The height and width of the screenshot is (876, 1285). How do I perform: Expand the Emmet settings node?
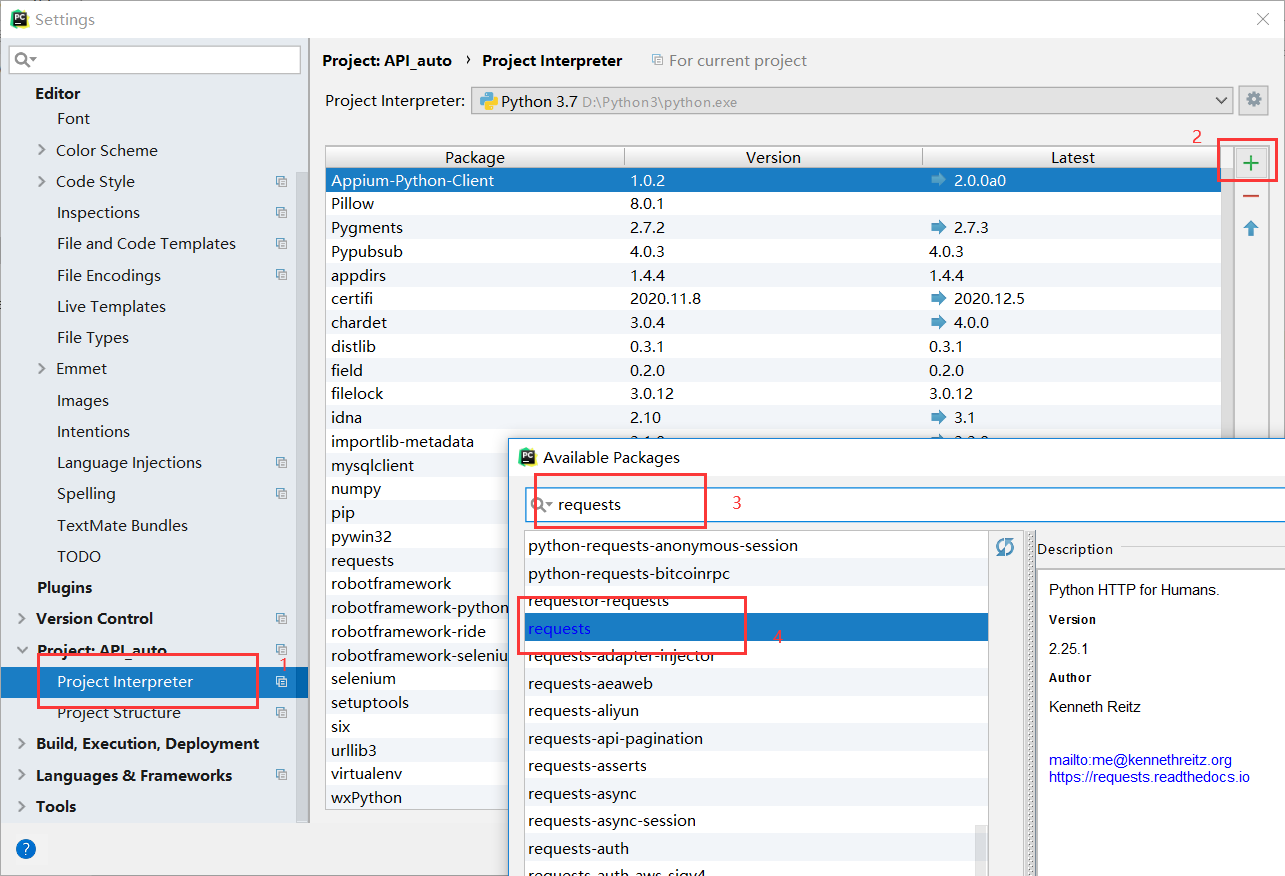[x=42, y=369]
